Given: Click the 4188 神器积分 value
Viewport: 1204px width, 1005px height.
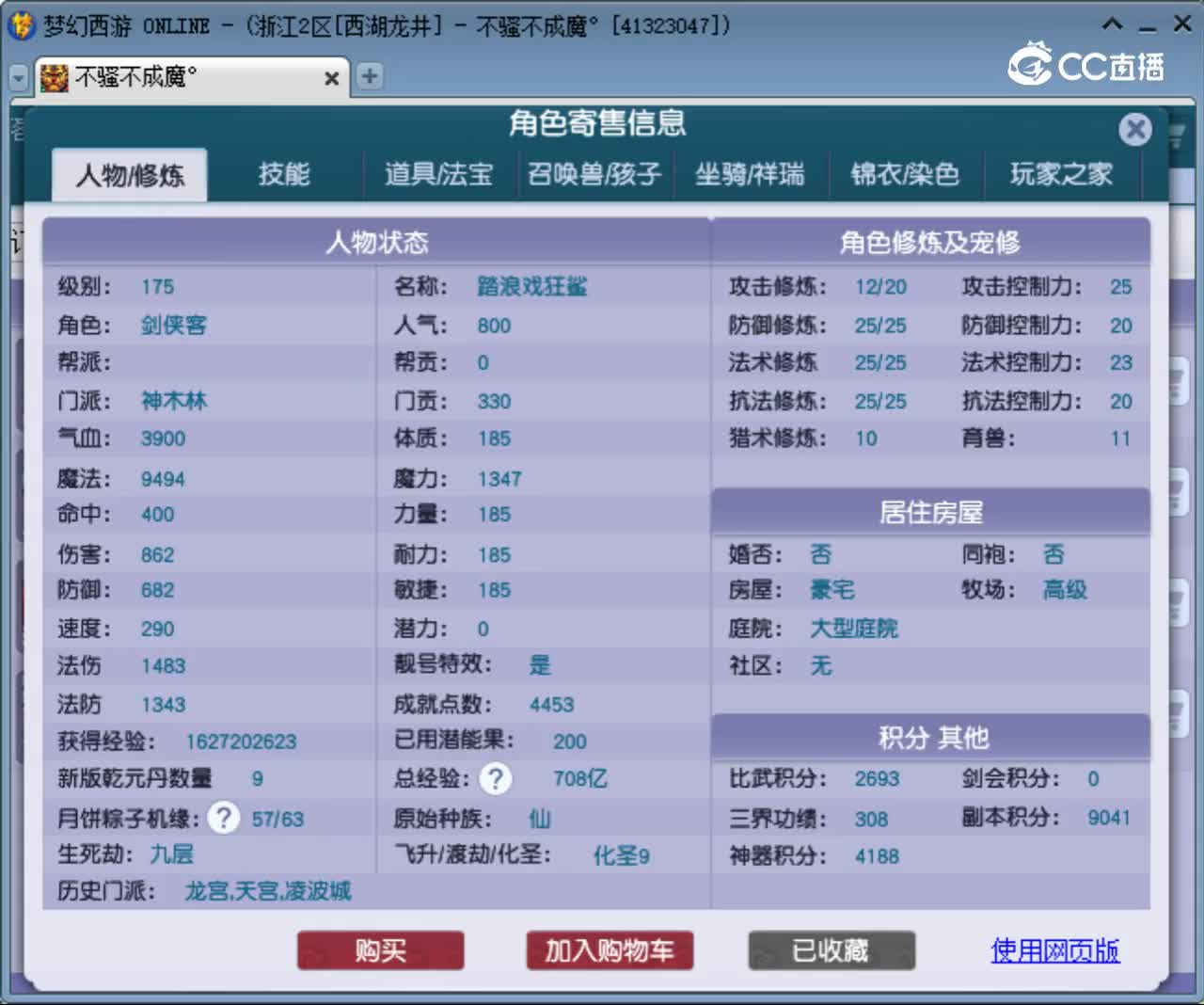Looking at the screenshot, I should point(877,856).
